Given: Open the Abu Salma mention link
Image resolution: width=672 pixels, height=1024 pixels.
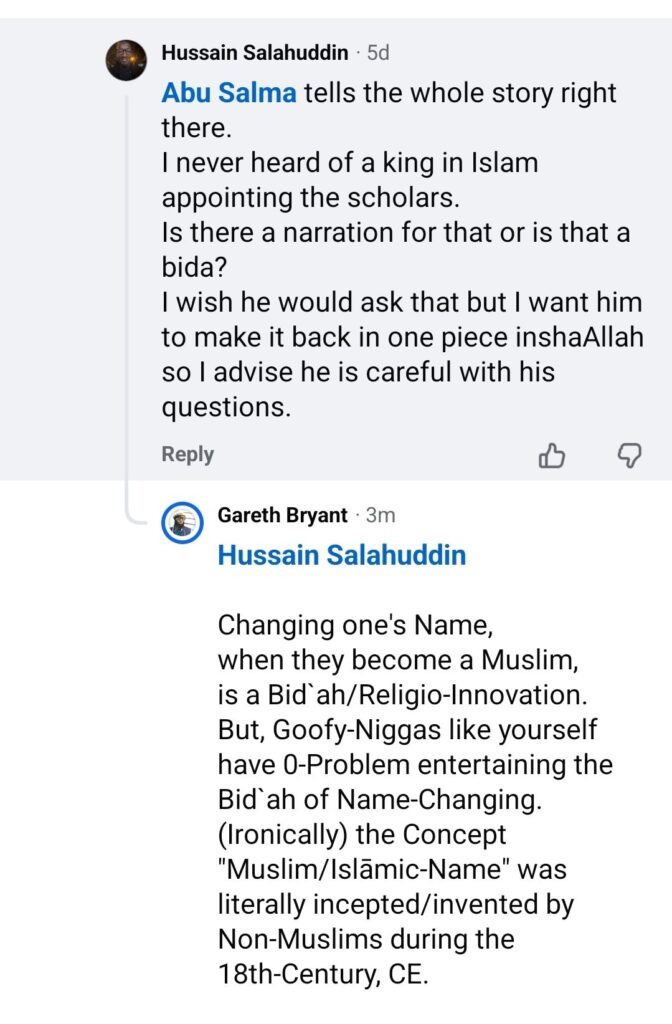Looking at the screenshot, I should coord(227,94).
